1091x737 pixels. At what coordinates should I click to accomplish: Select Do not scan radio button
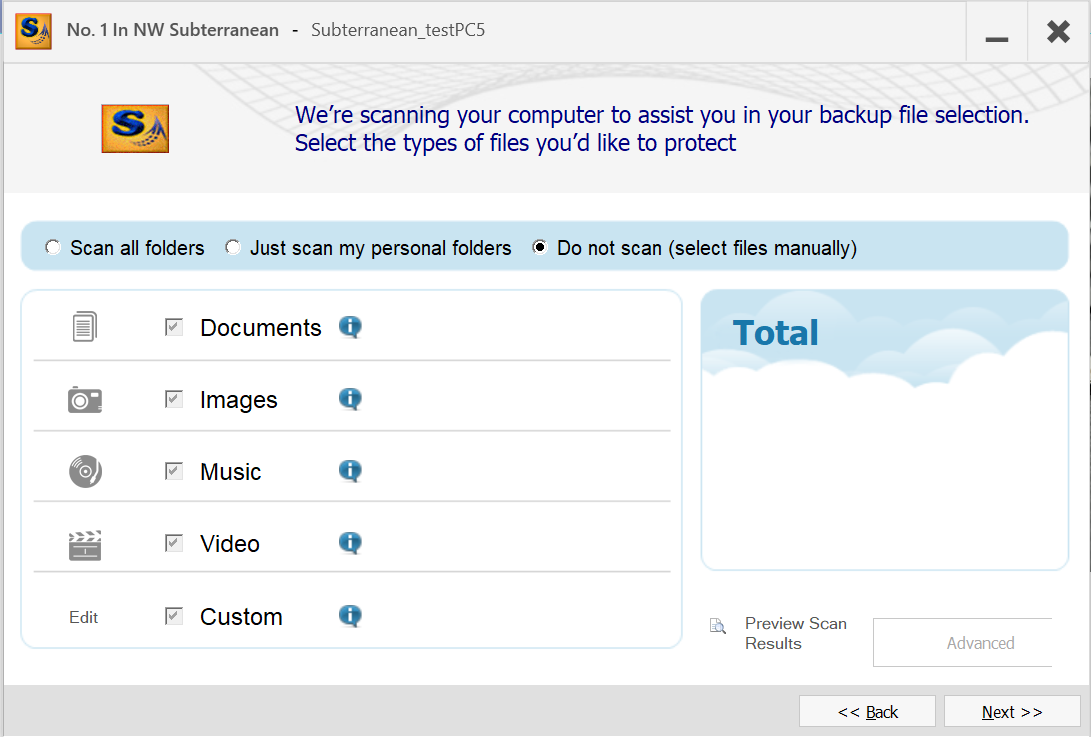point(540,247)
